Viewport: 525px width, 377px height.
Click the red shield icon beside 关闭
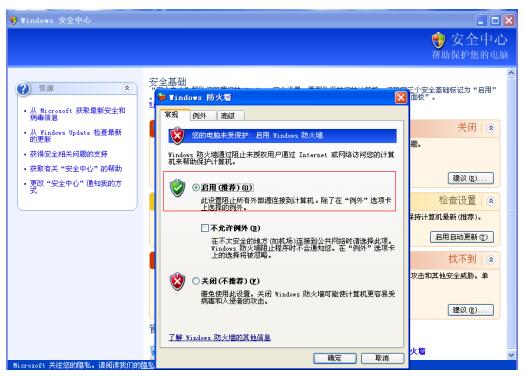click(177, 281)
